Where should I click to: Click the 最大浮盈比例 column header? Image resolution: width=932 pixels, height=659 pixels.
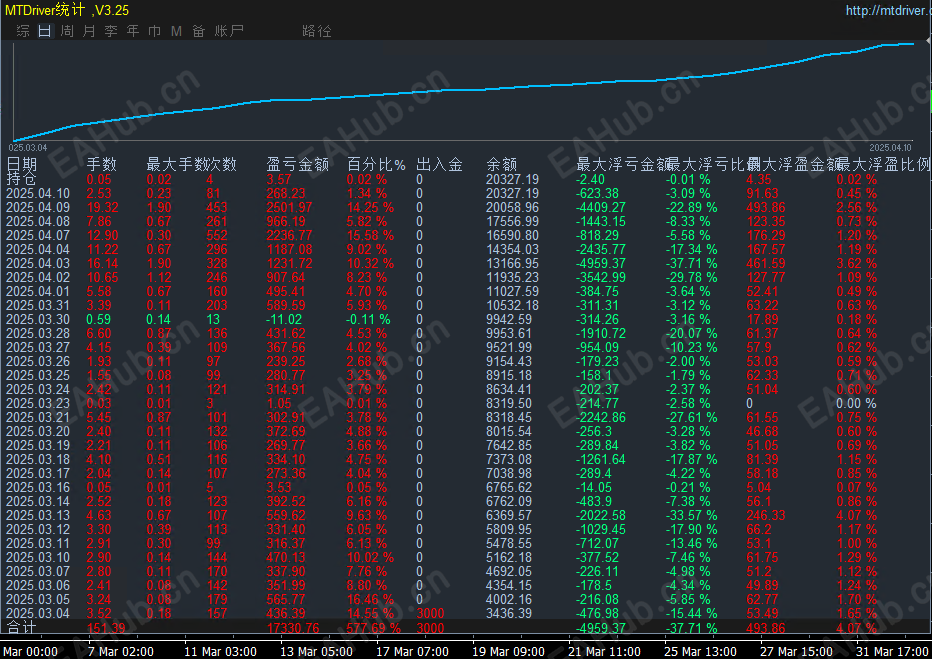pyautogui.click(x=884, y=165)
